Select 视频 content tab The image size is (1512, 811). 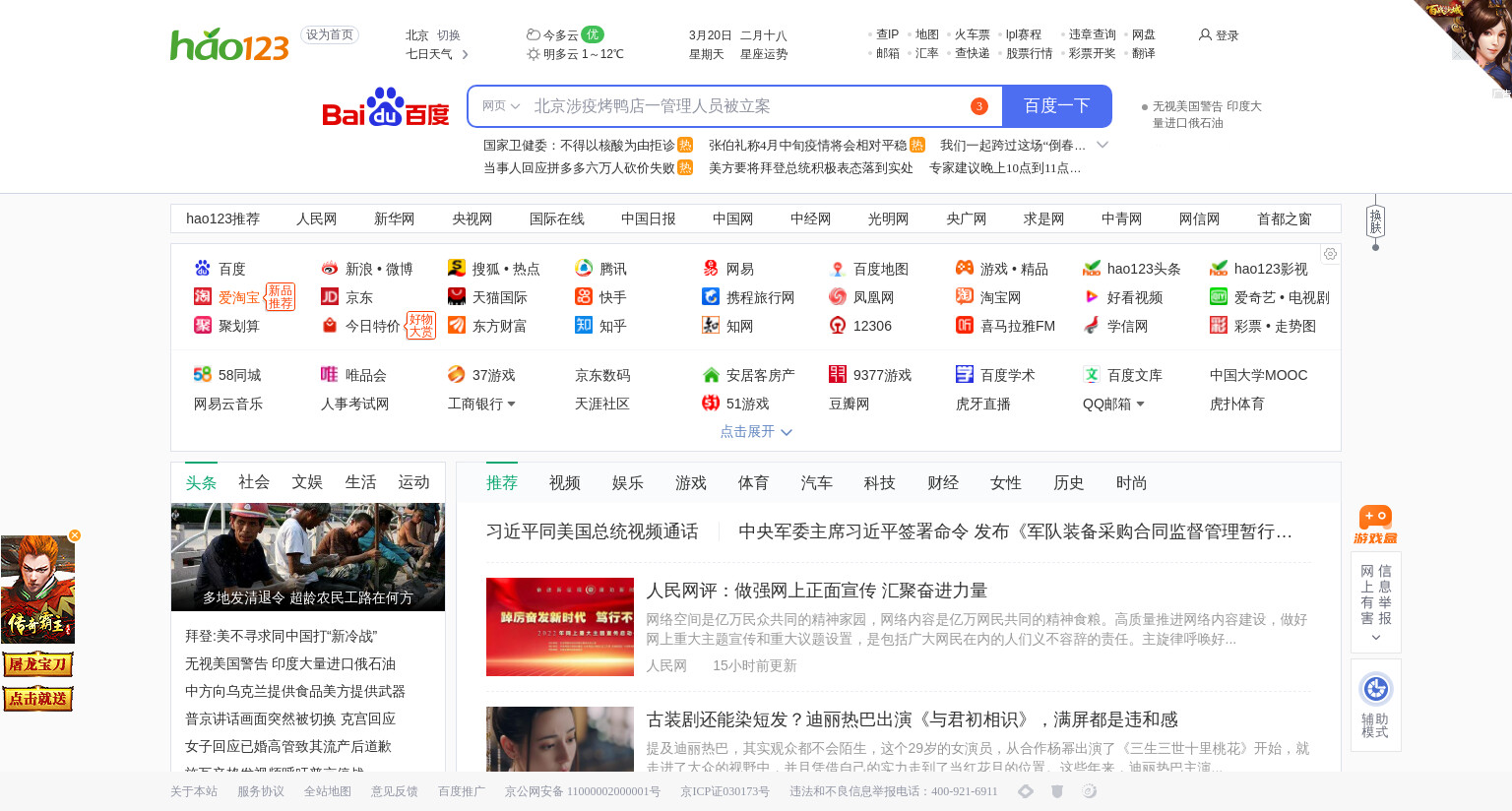coord(565,482)
